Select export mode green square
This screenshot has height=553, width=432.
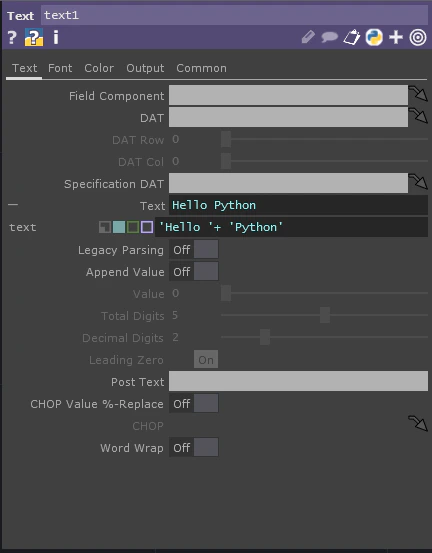click(133, 227)
